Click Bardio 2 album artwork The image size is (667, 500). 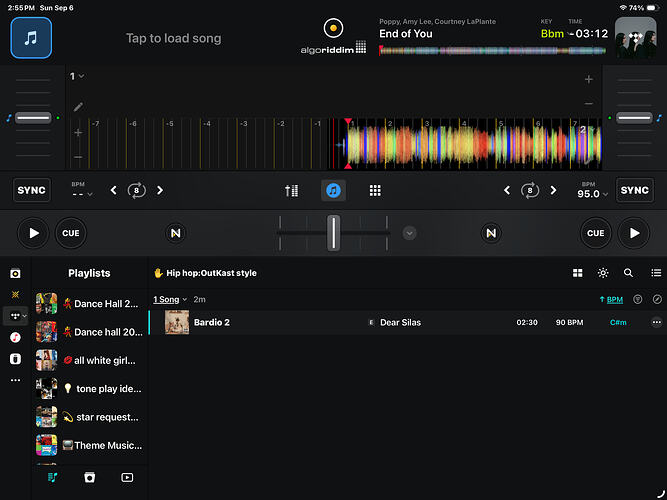177,322
